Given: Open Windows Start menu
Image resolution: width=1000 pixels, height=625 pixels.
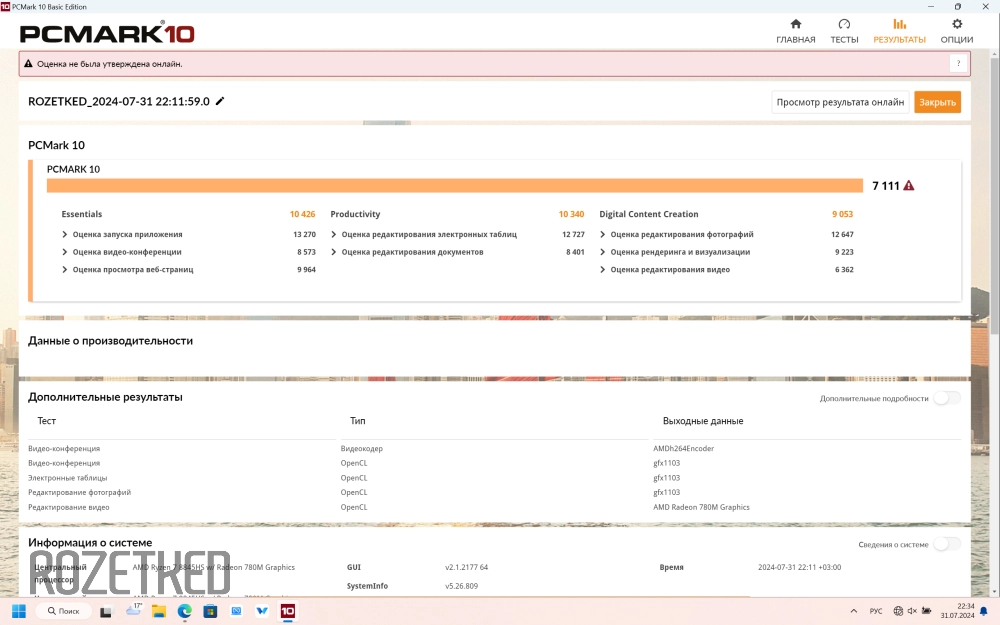Looking at the screenshot, I should click(18, 611).
